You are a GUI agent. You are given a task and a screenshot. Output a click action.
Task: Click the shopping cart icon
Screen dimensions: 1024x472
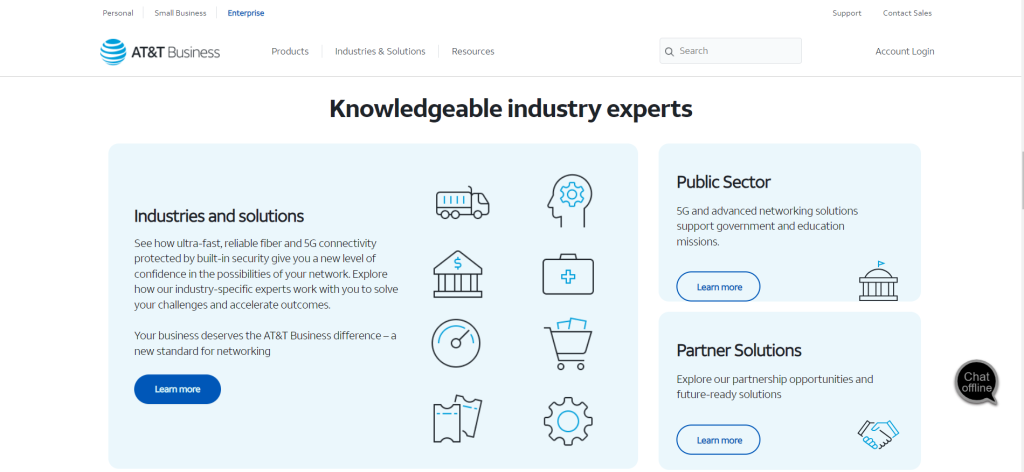click(x=567, y=343)
